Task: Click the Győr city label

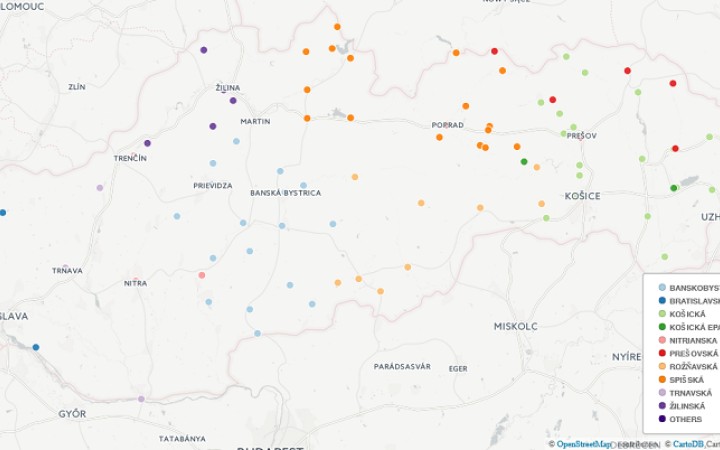Action: pos(72,414)
